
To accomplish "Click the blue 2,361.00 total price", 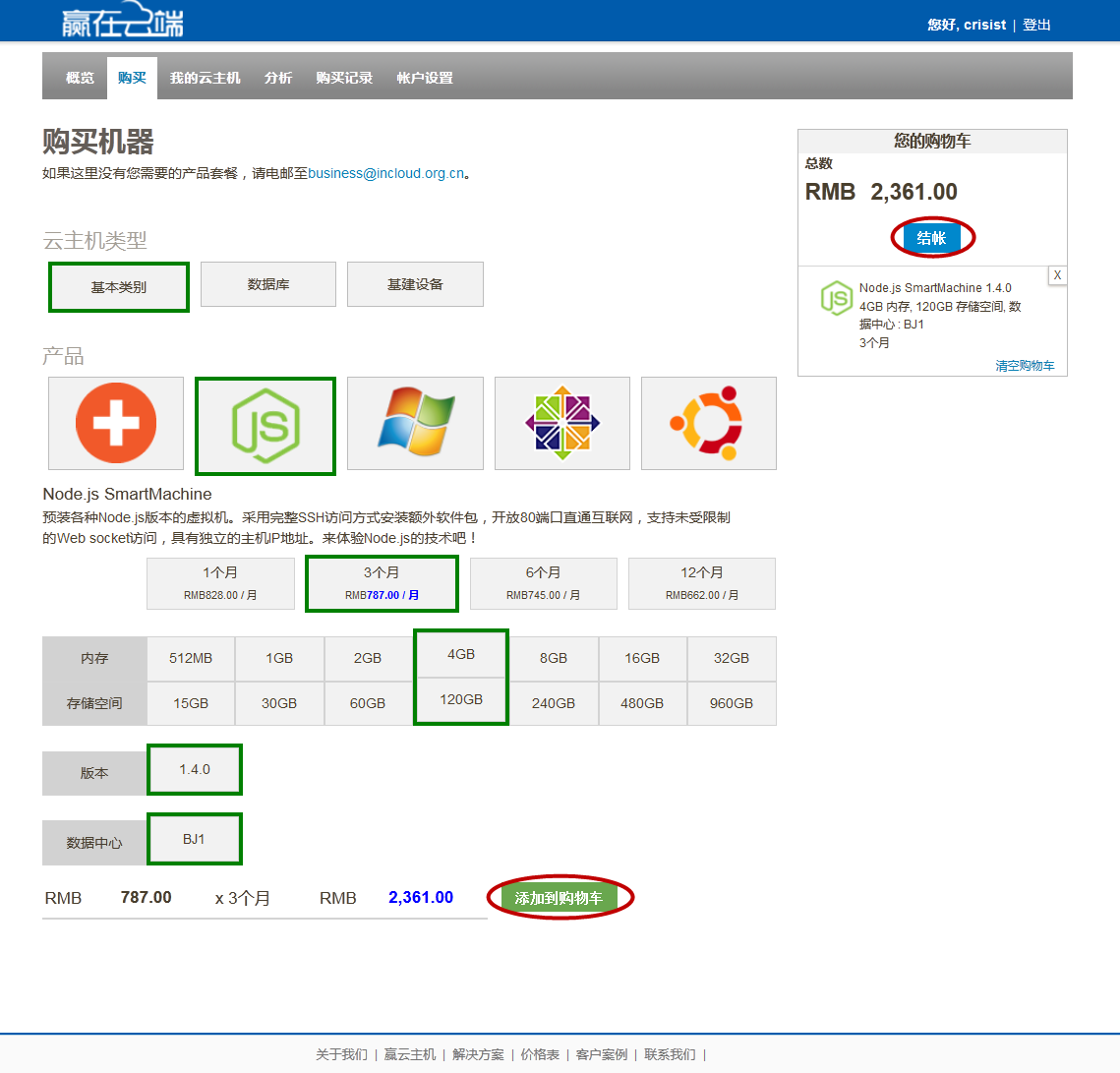I will click(421, 897).
